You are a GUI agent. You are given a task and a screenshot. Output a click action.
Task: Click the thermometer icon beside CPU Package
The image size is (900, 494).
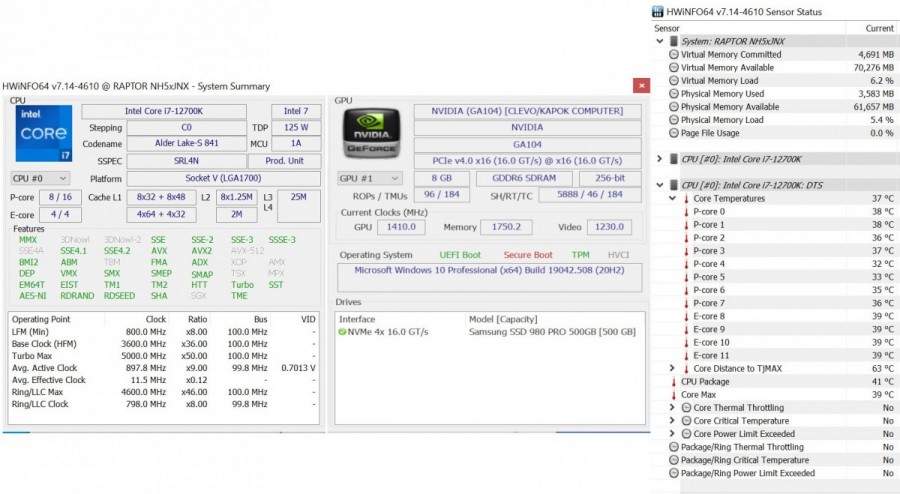coord(674,382)
